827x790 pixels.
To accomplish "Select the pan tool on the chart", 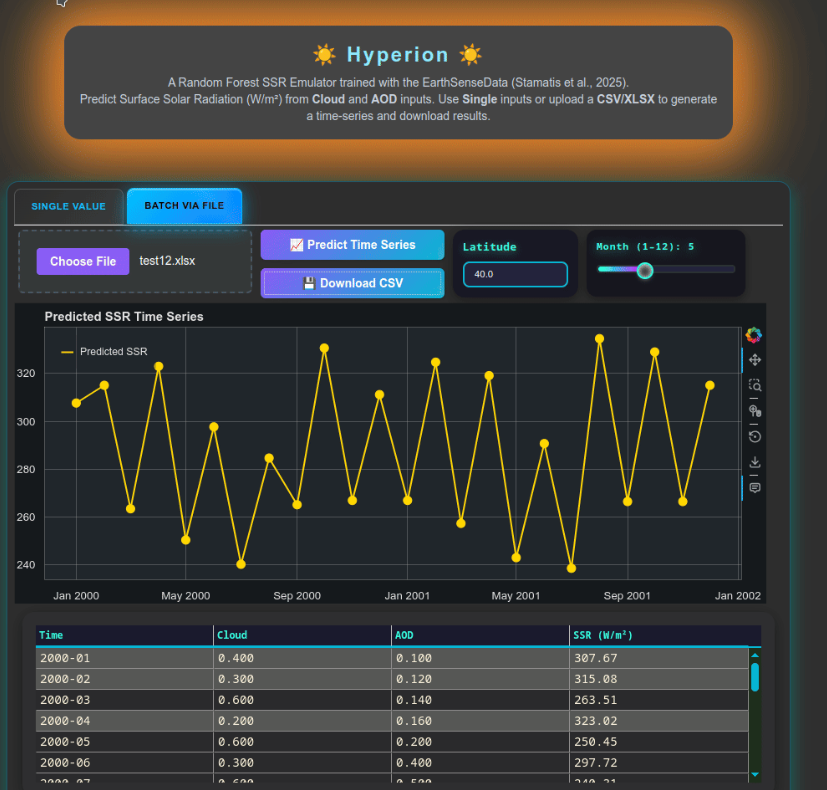I will pyautogui.click(x=754, y=359).
